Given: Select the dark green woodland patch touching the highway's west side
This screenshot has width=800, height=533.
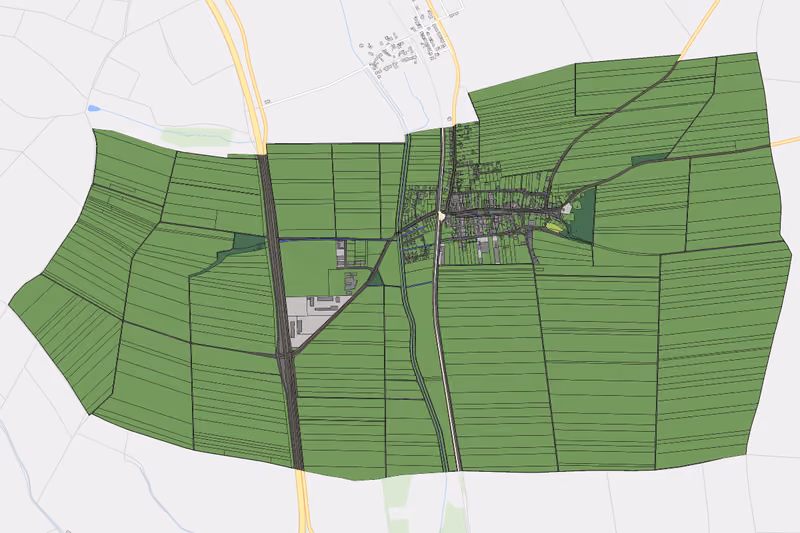Looking at the screenshot, I should click(248, 243).
